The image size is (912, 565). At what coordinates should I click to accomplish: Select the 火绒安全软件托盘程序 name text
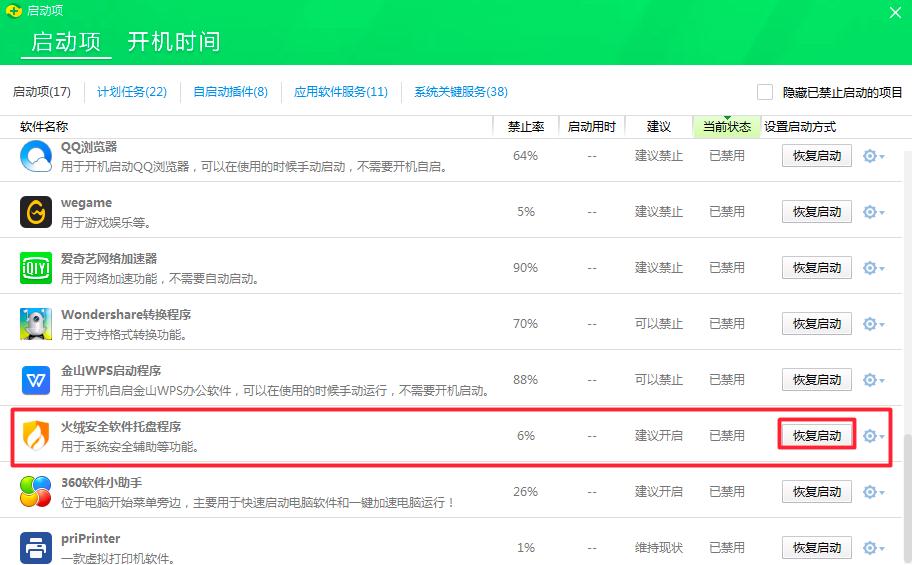121,427
